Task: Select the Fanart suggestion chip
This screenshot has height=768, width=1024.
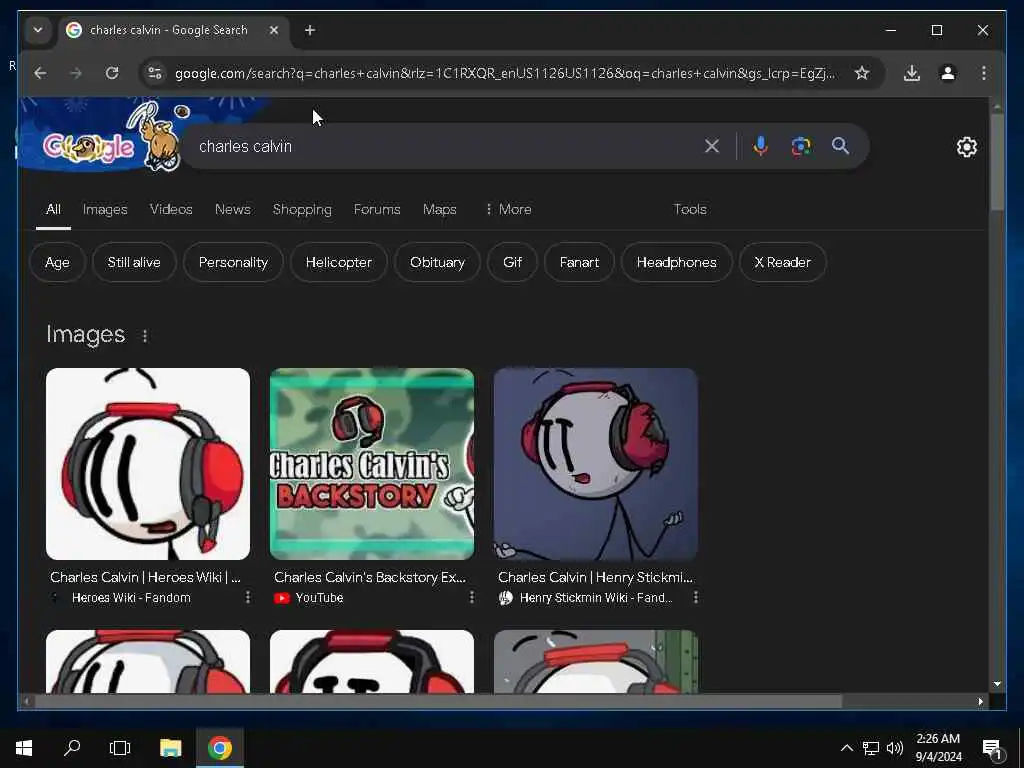Action: 579,262
